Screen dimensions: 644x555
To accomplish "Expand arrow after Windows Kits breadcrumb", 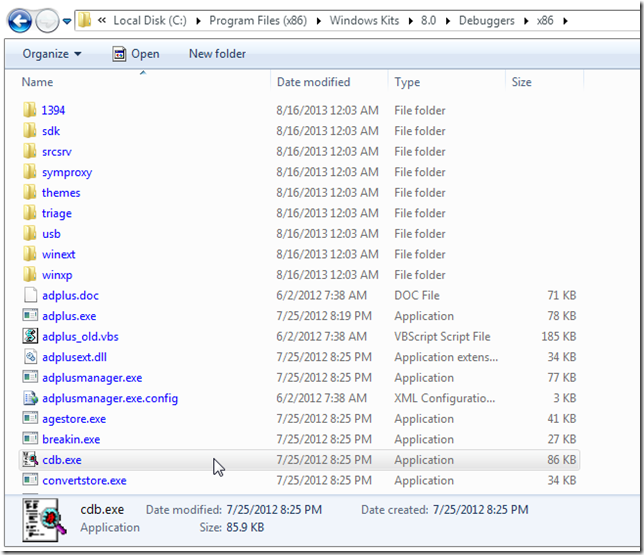I will 411,21.
